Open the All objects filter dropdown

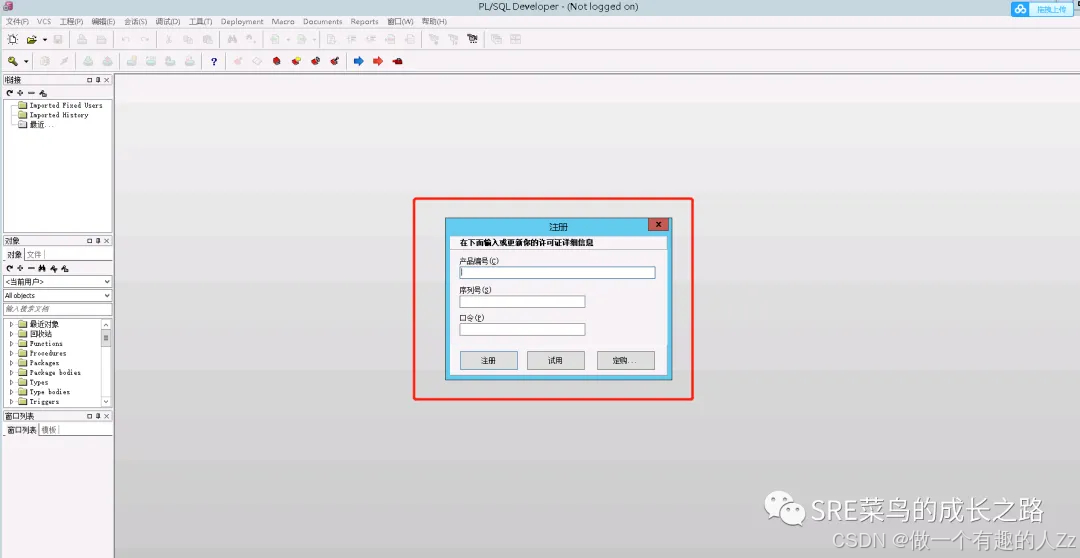(x=57, y=296)
